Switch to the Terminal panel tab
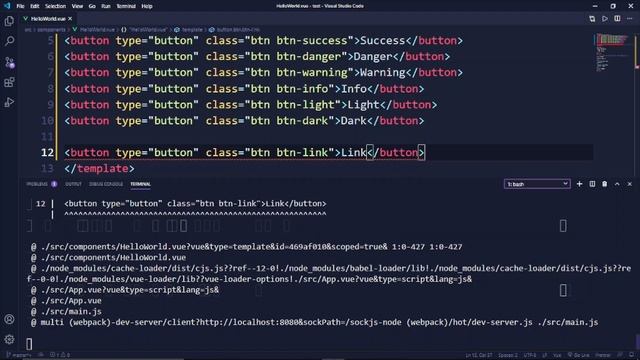This screenshot has height=360, width=640. (x=140, y=184)
